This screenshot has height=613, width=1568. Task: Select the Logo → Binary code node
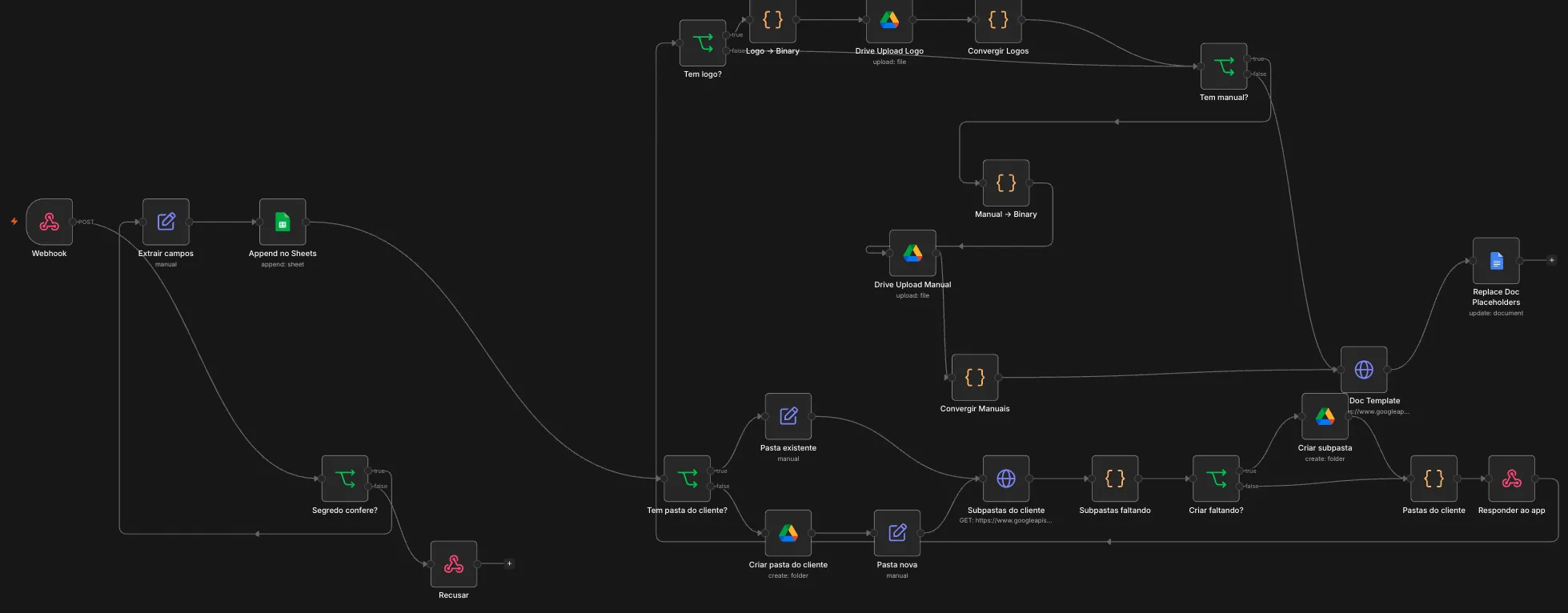tap(772, 20)
